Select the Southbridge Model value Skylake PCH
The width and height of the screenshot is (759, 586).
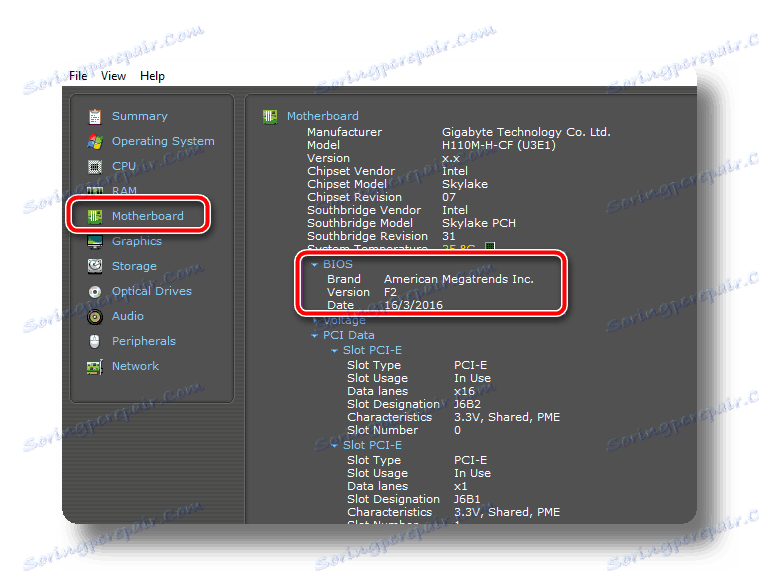(479, 223)
